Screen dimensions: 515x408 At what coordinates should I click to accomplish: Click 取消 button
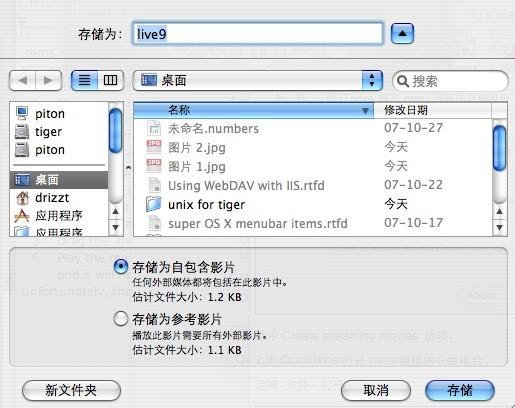point(376,390)
